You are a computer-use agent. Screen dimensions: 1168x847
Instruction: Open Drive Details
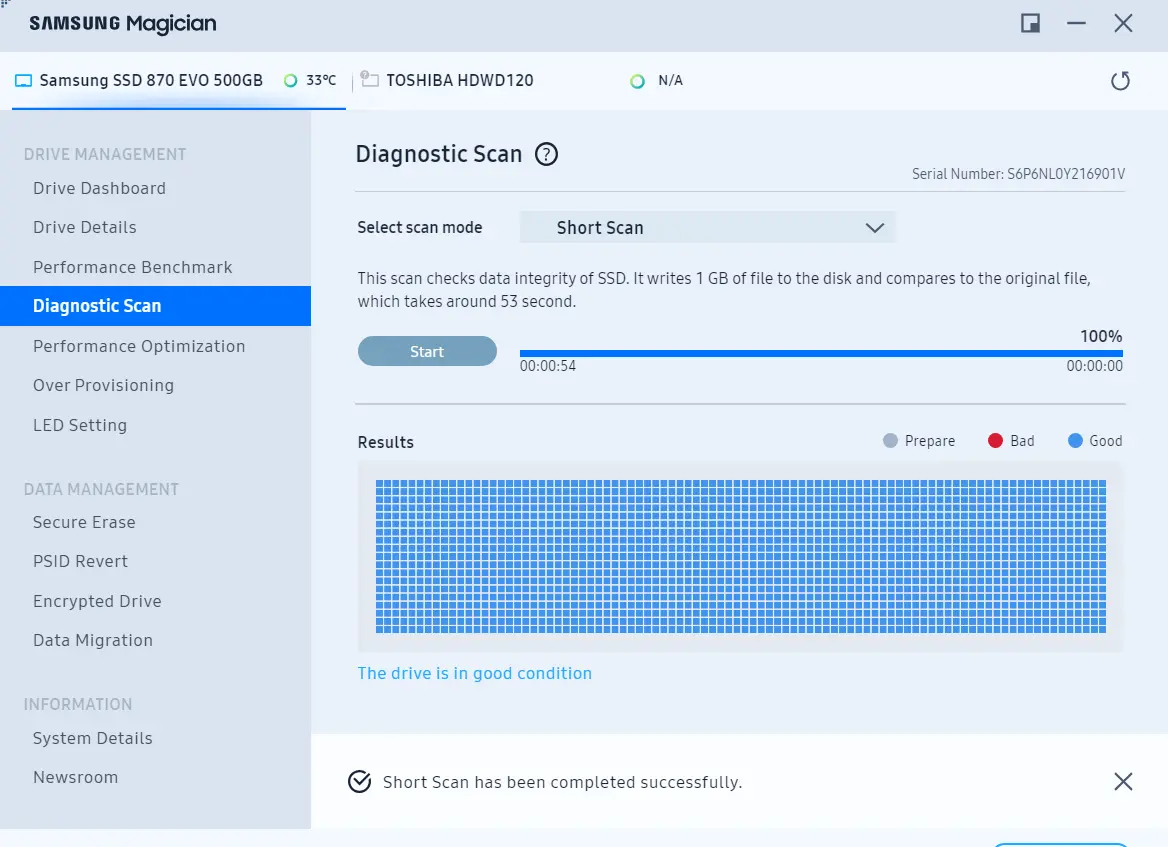coord(84,227)
